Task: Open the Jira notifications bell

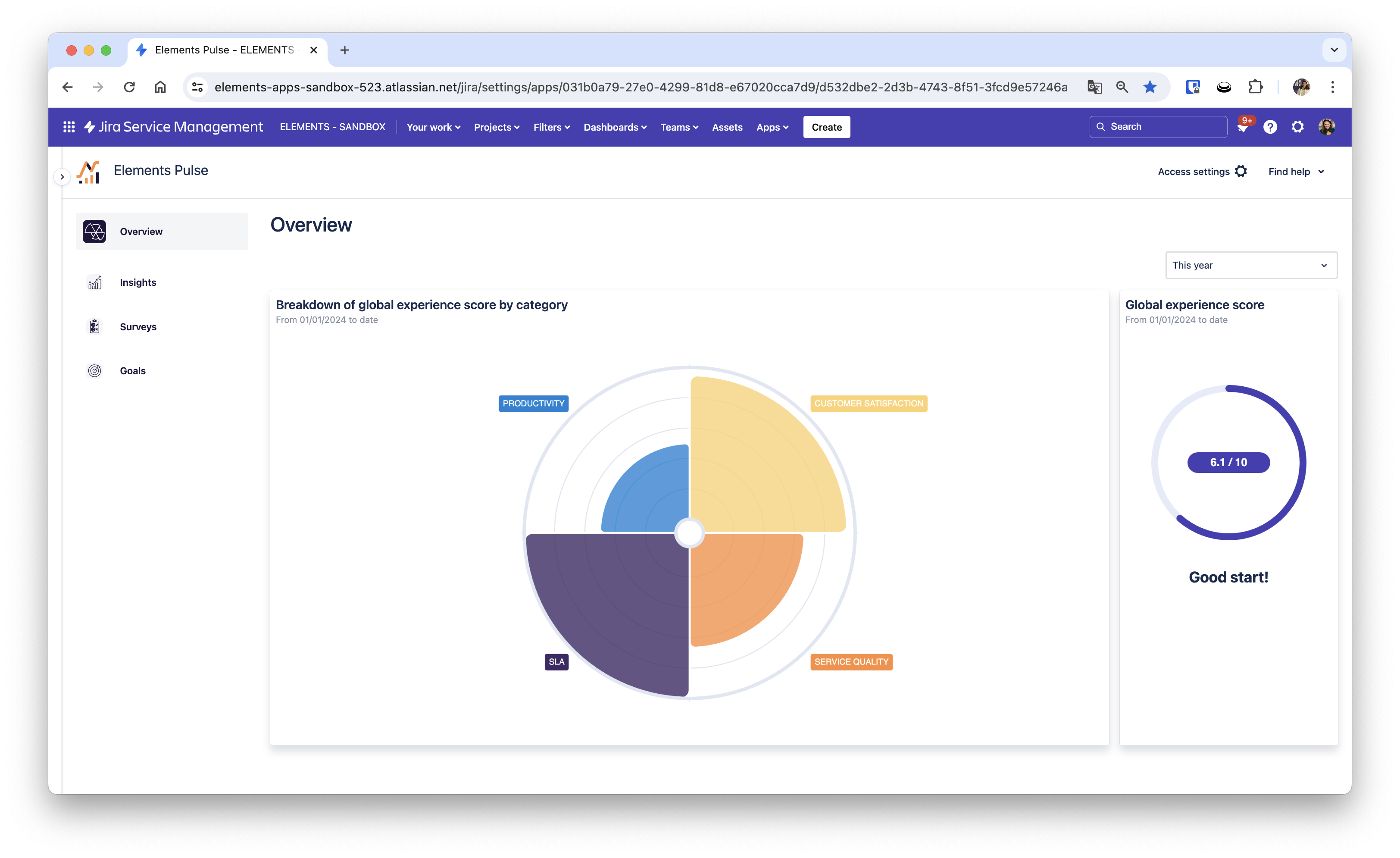Action: [1242, 127]
